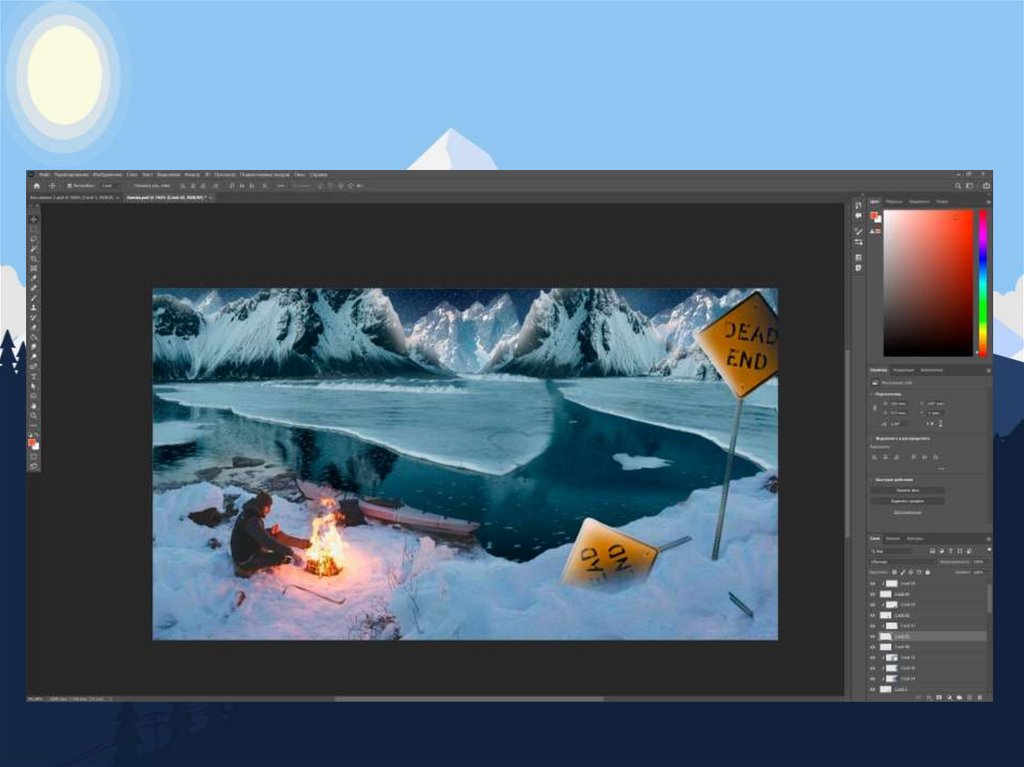Click the create new layer icon
Viewport: 1024px width, 767px height.
click(969, 698)
